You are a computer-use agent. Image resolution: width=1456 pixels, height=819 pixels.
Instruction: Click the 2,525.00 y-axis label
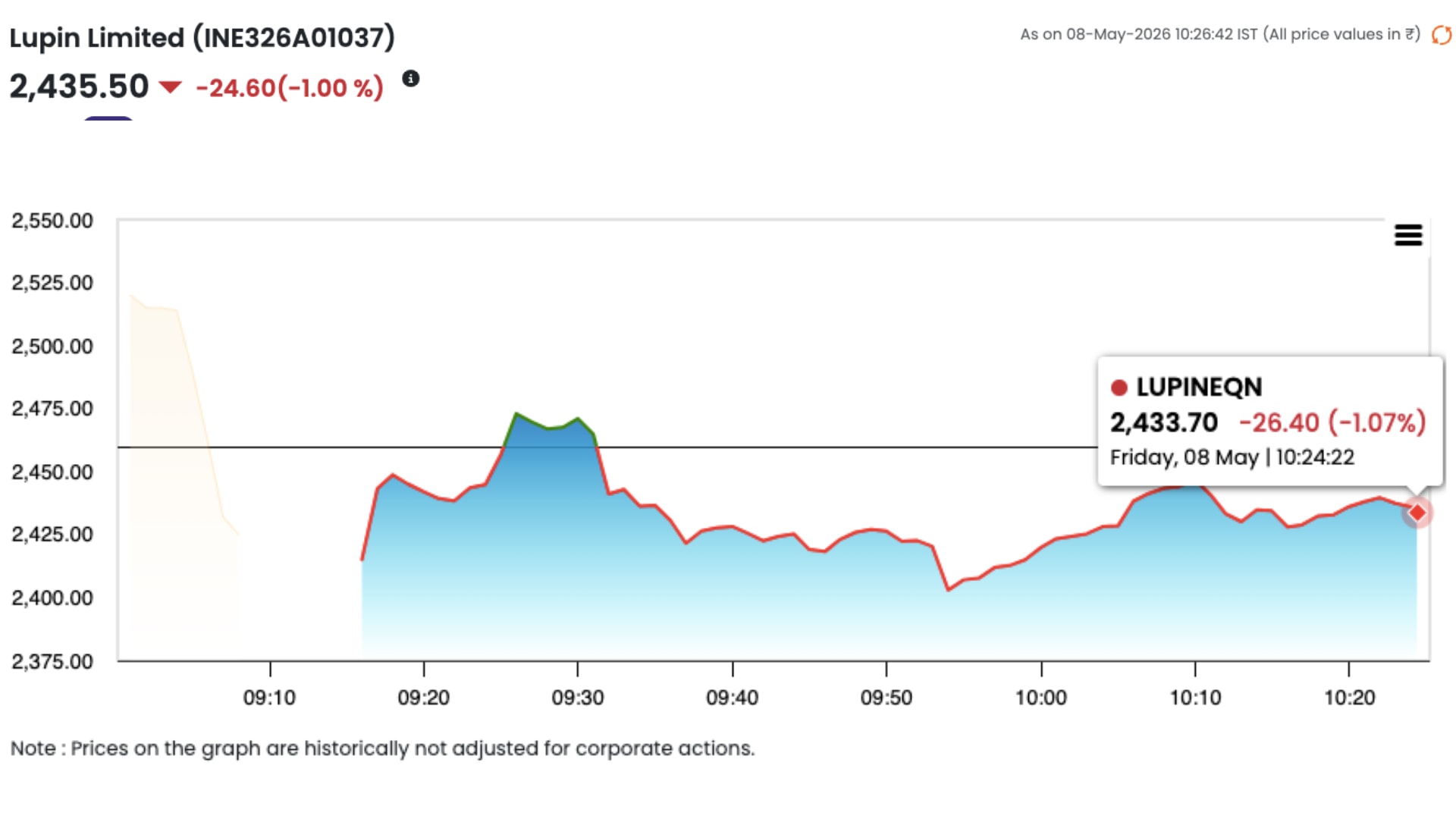click(52, 283)
